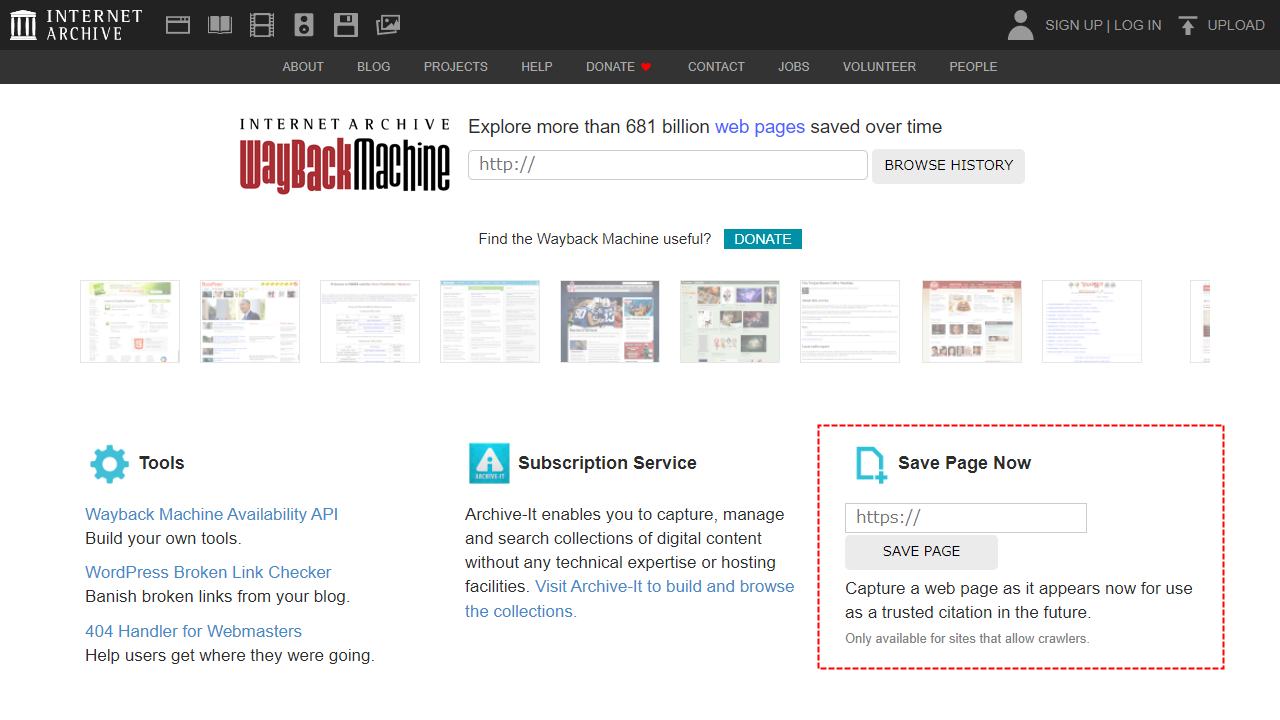The width and height of the screenshot is (1280, 720).
Task: Click the Subscription Service heading
Action: [607, 463]
